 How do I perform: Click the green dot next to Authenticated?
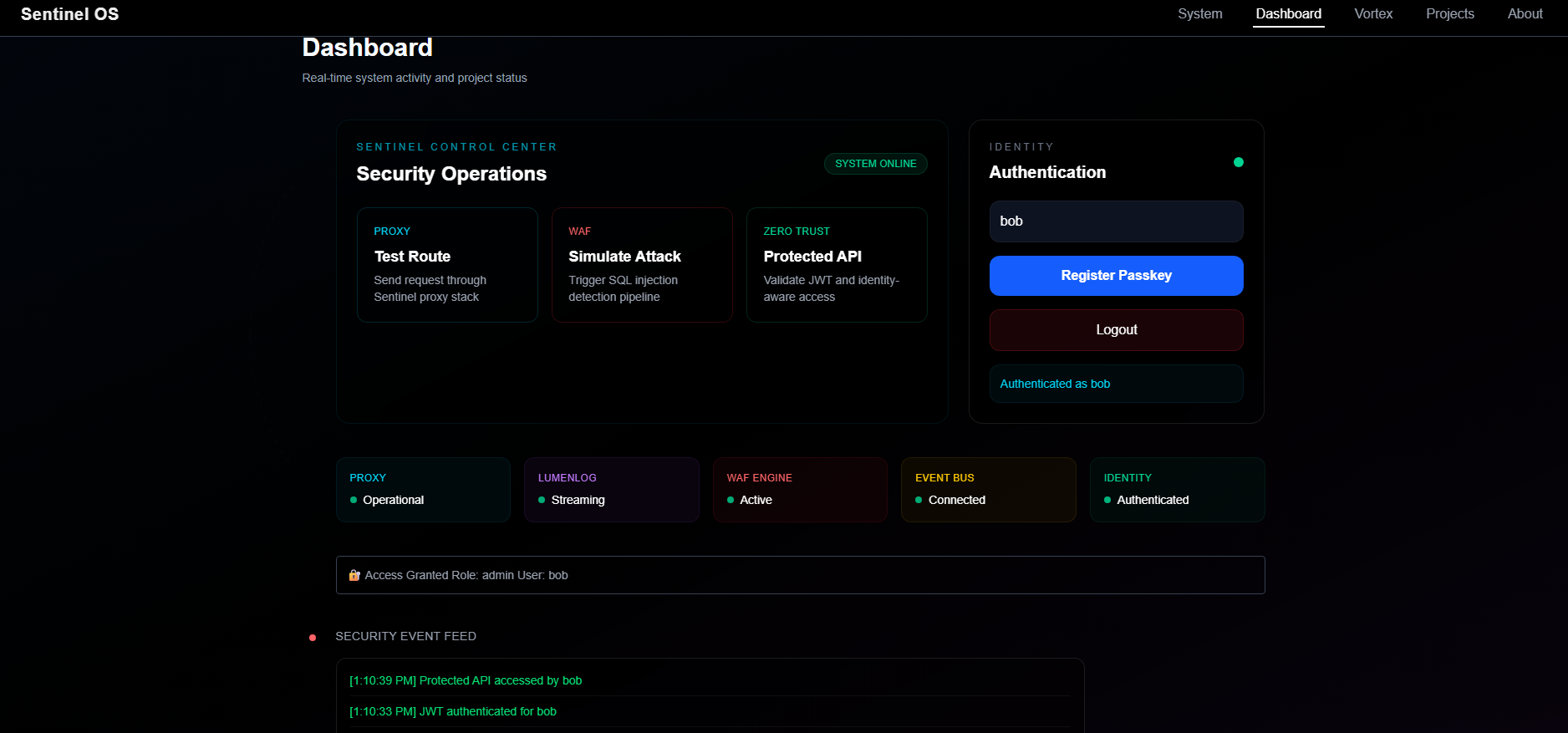click(1107, 500)
